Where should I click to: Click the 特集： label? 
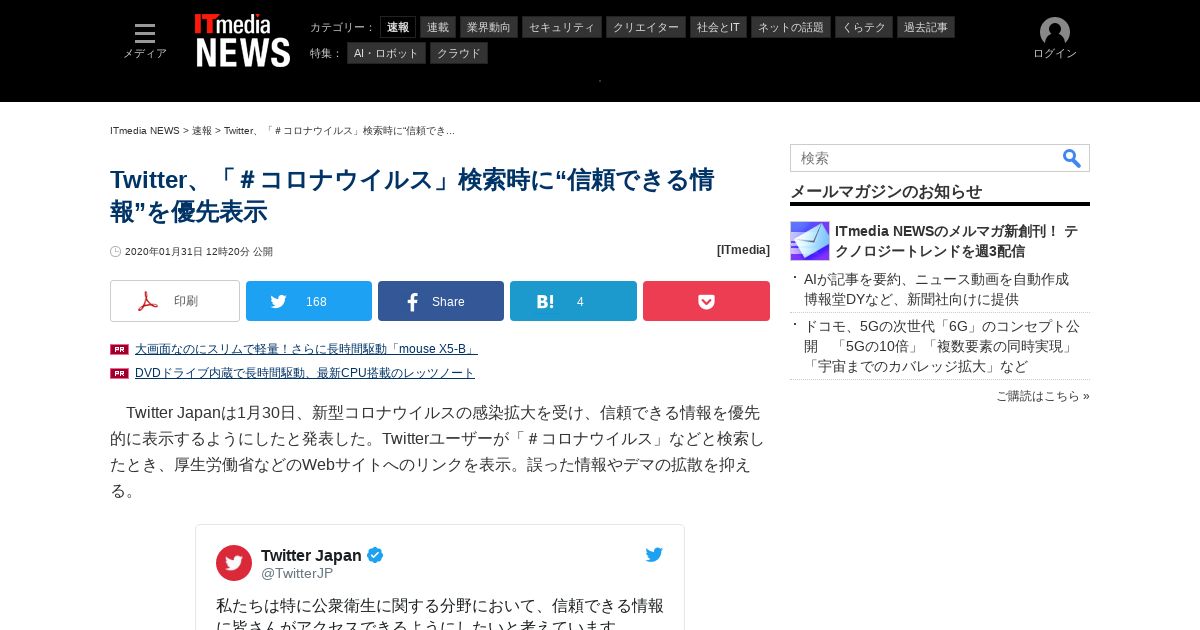click(x=326, y=53)
